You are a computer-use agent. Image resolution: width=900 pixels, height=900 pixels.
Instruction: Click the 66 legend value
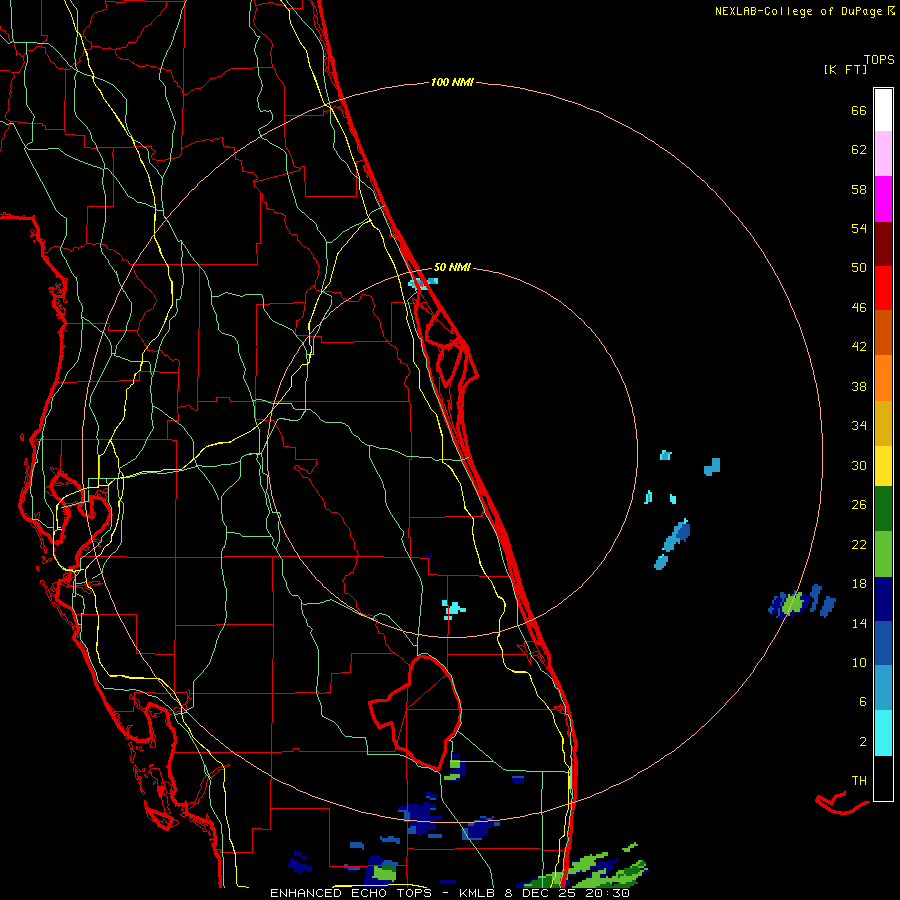pos(859,110)
